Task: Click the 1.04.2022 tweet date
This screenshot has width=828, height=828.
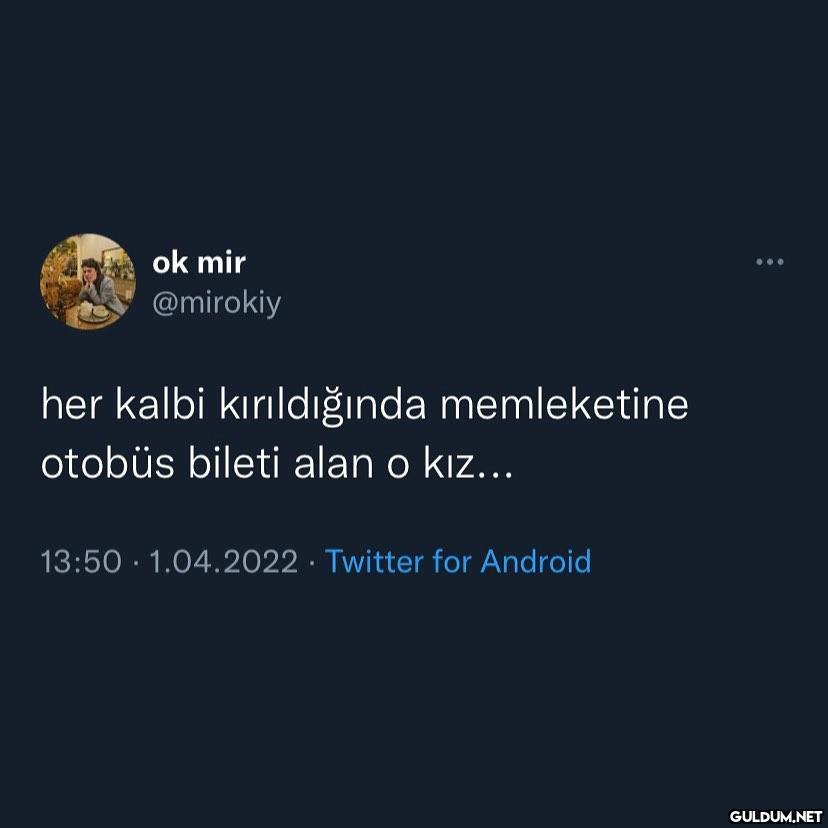Action: pos(224,561)
